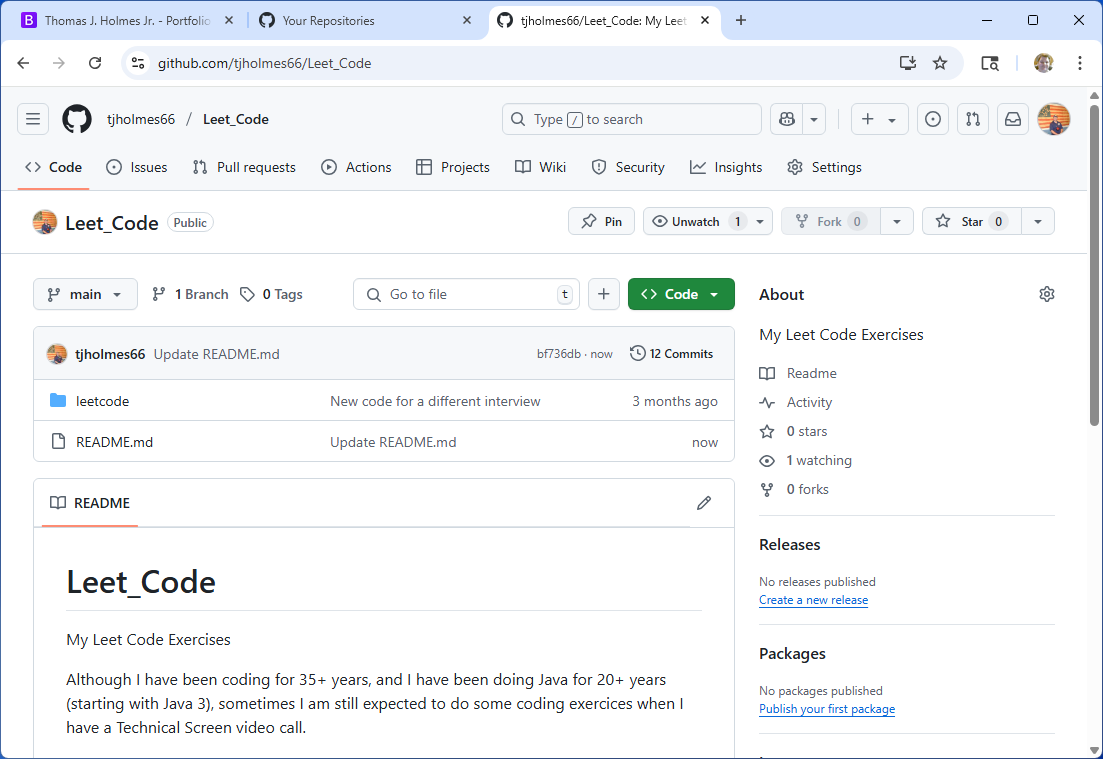Open the Wiki tab

coord(540,167)
